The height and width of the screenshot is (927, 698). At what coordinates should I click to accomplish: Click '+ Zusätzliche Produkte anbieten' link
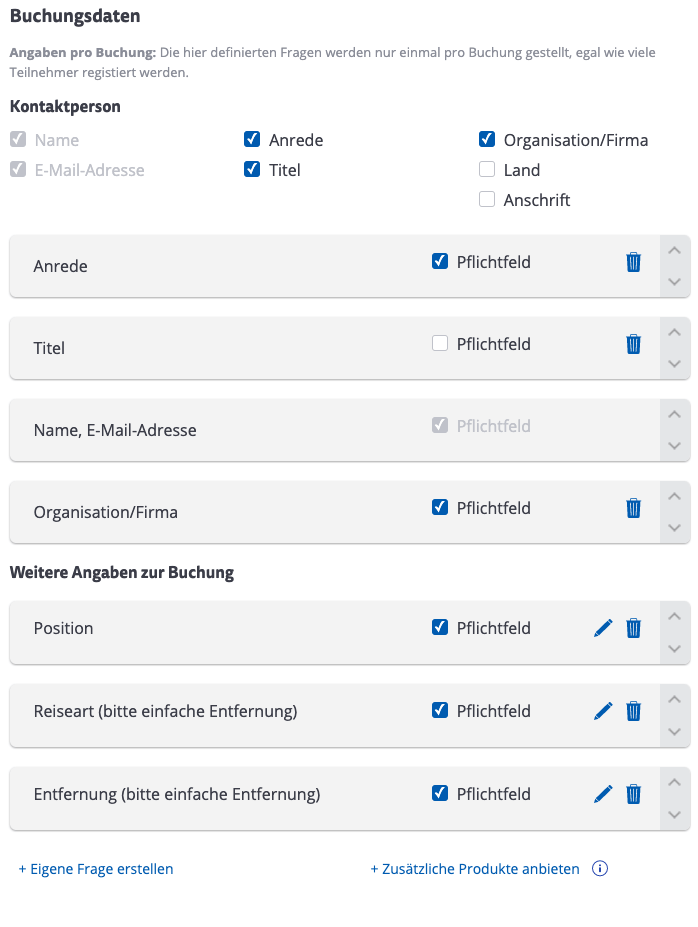[475, 869]
